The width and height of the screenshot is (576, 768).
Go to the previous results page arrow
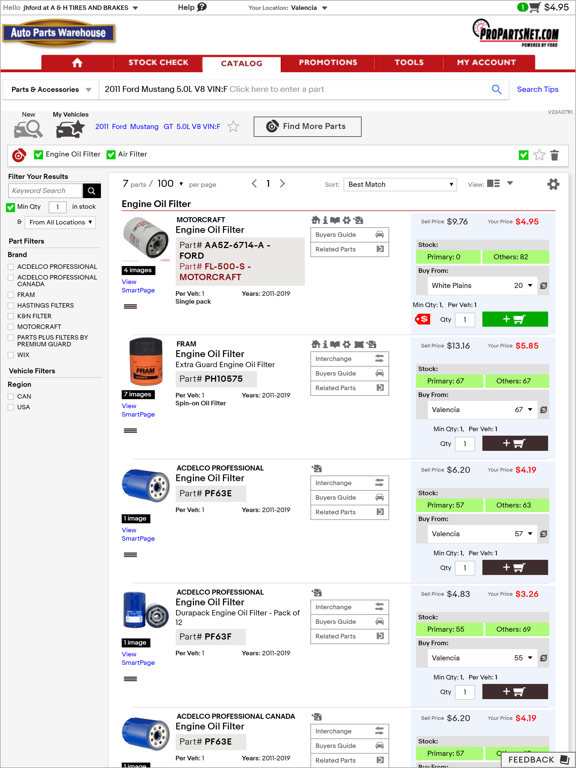tap(254, 184)
